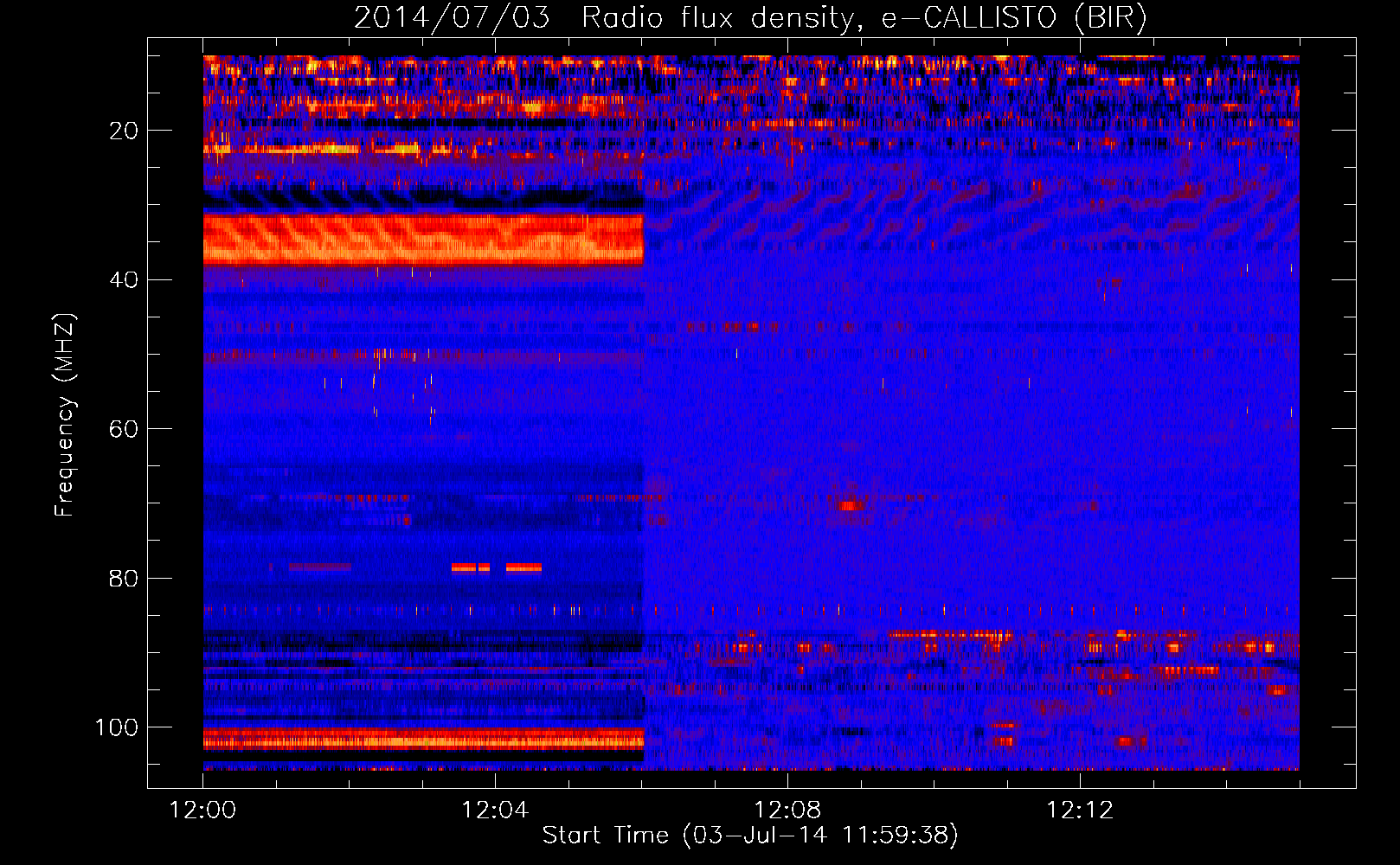Viewport: 1400px width, 865px height.
Task: Click the "20" frequency tick label
Action: 124,131
